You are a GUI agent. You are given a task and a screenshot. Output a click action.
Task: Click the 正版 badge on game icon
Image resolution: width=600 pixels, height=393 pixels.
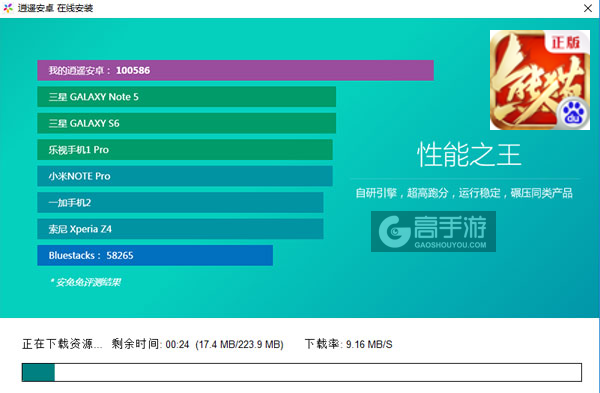coord(566,42)
